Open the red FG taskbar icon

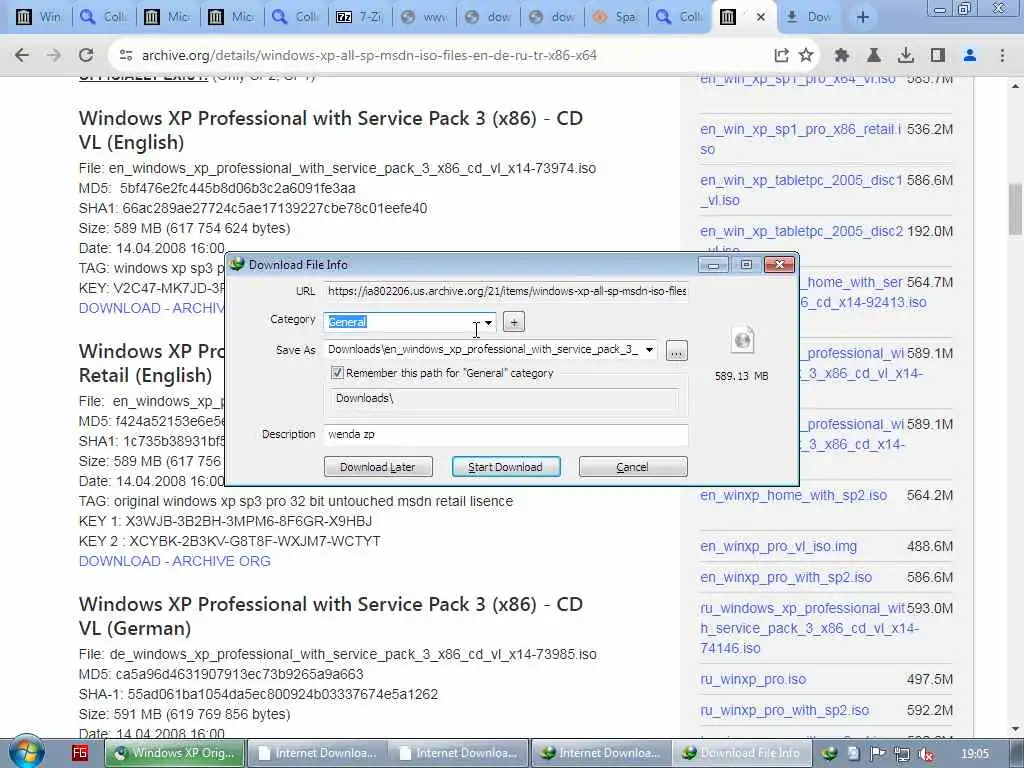80,753
